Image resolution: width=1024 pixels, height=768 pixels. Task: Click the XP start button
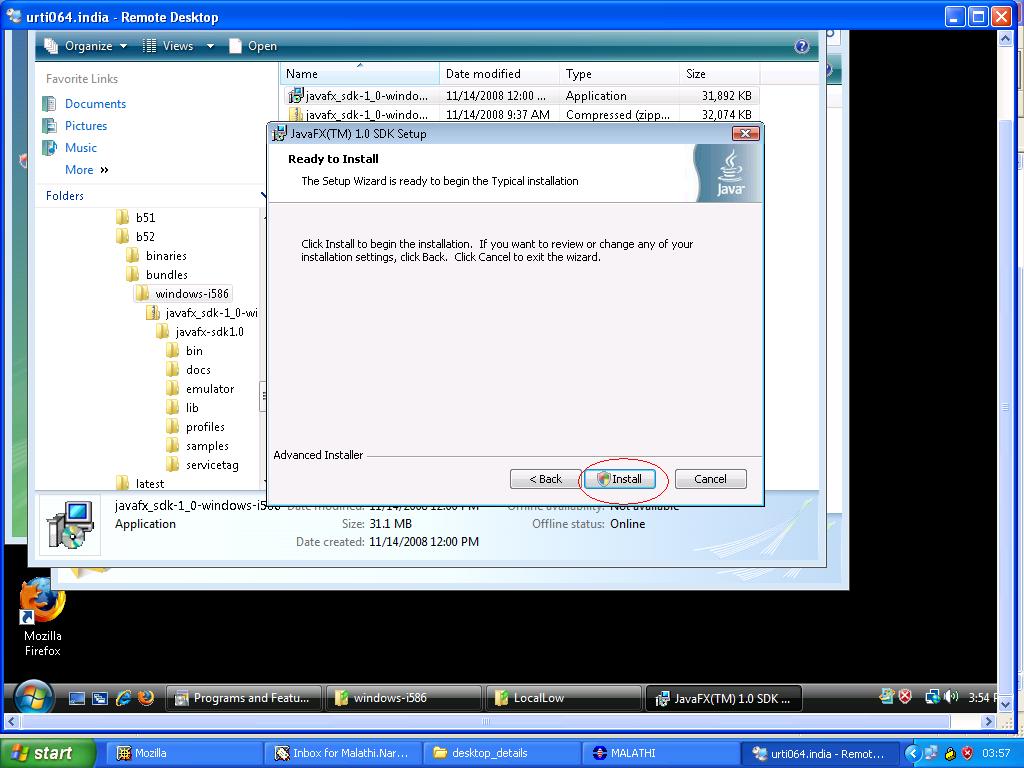[x=43, y=753]
